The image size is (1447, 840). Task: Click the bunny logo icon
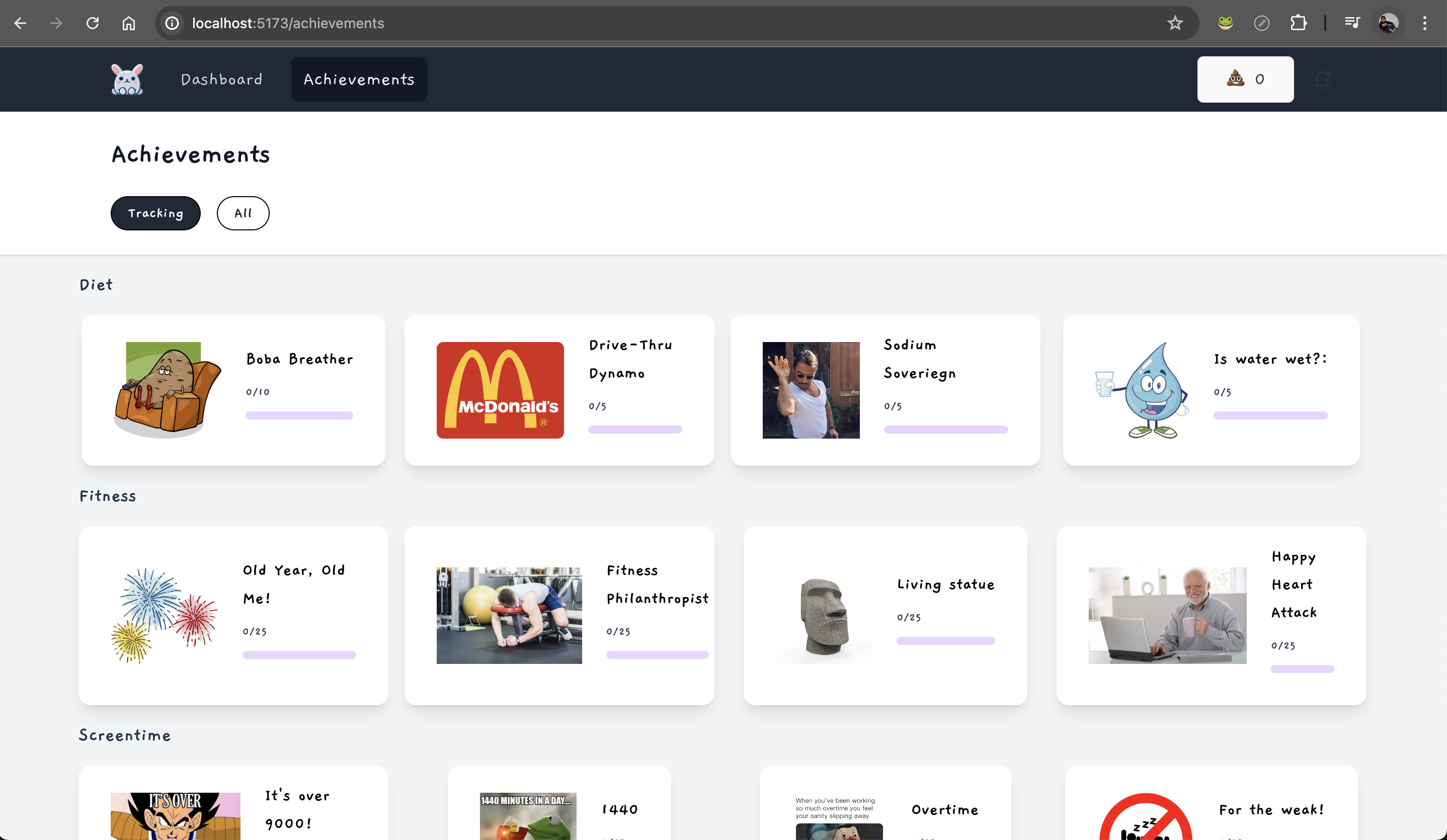[x=127, y=79]
